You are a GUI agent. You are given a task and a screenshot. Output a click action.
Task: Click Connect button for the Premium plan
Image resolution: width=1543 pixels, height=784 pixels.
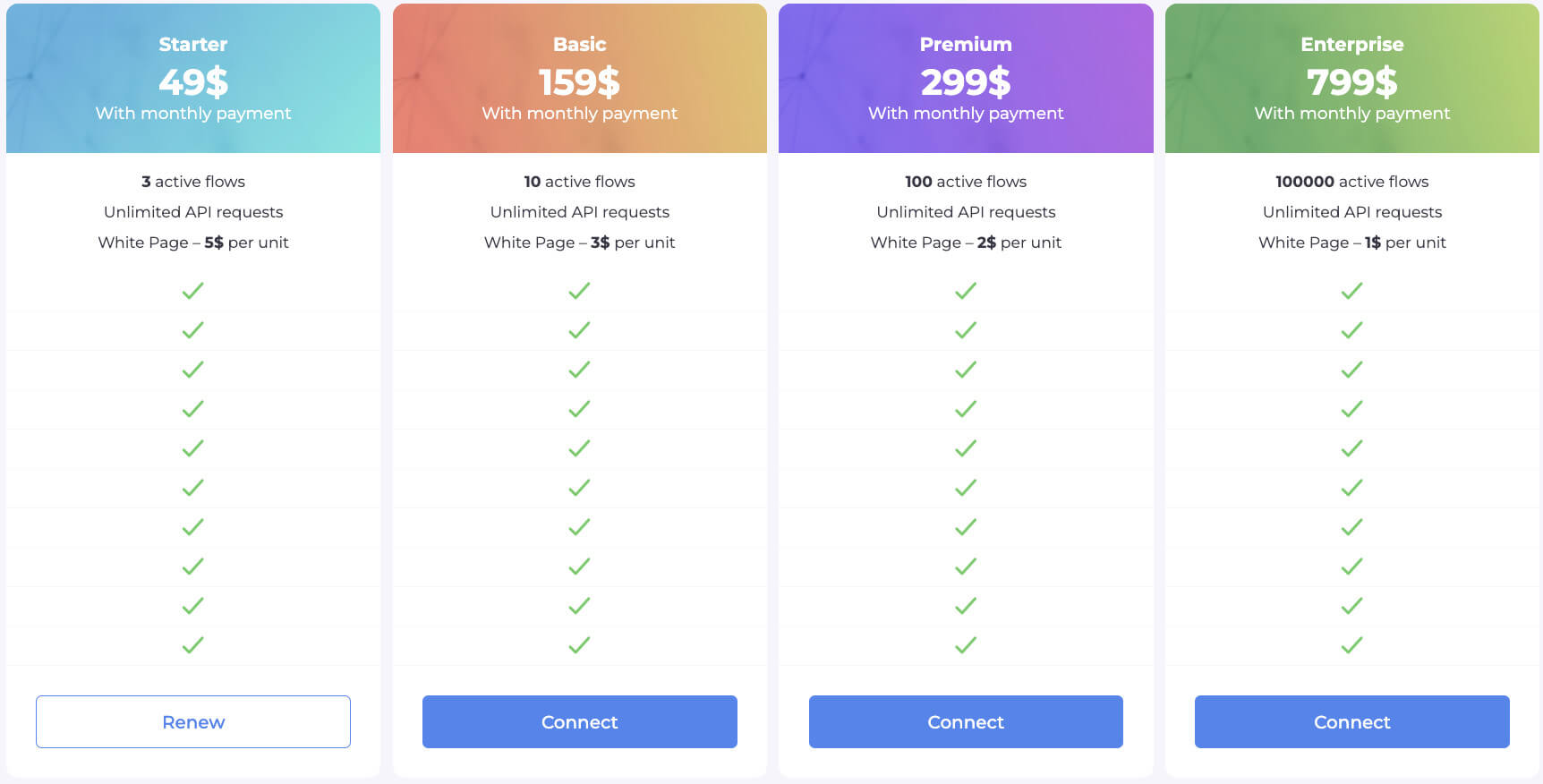pos(966,721)
